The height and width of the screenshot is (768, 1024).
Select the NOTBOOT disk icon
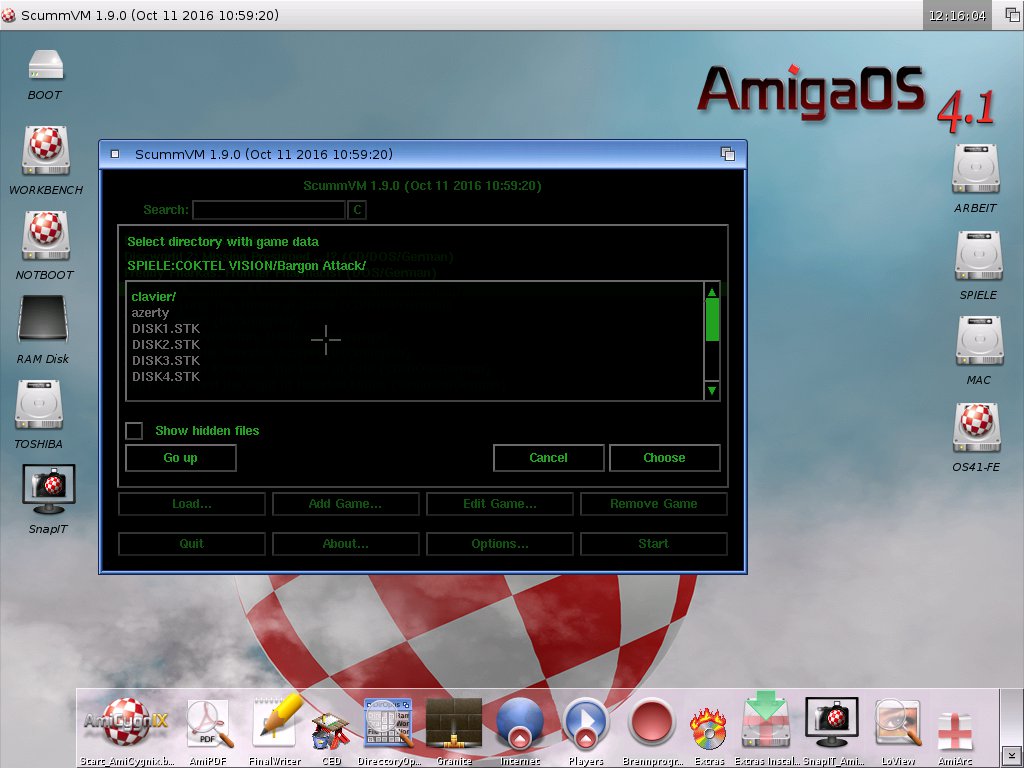point(46,236)
